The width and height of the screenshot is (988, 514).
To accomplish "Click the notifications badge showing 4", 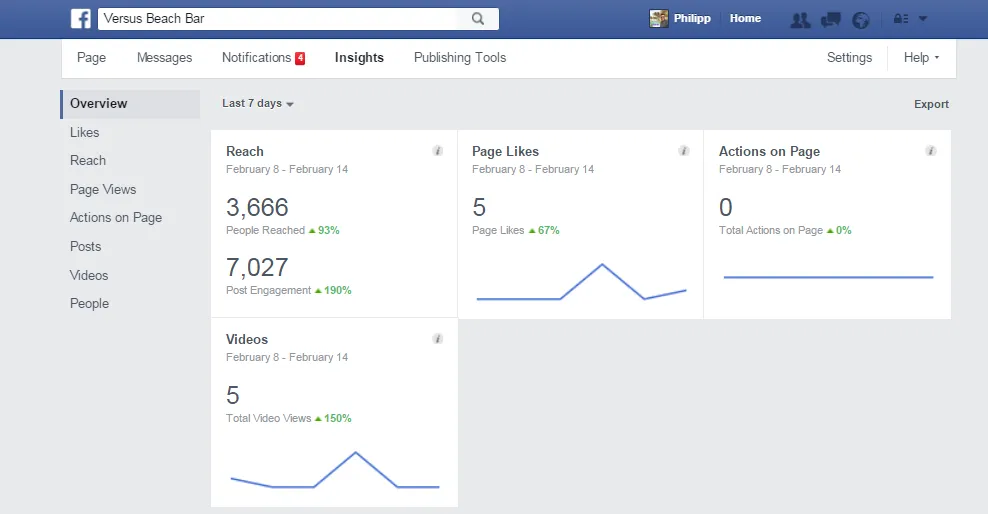I will click(301, 58).
